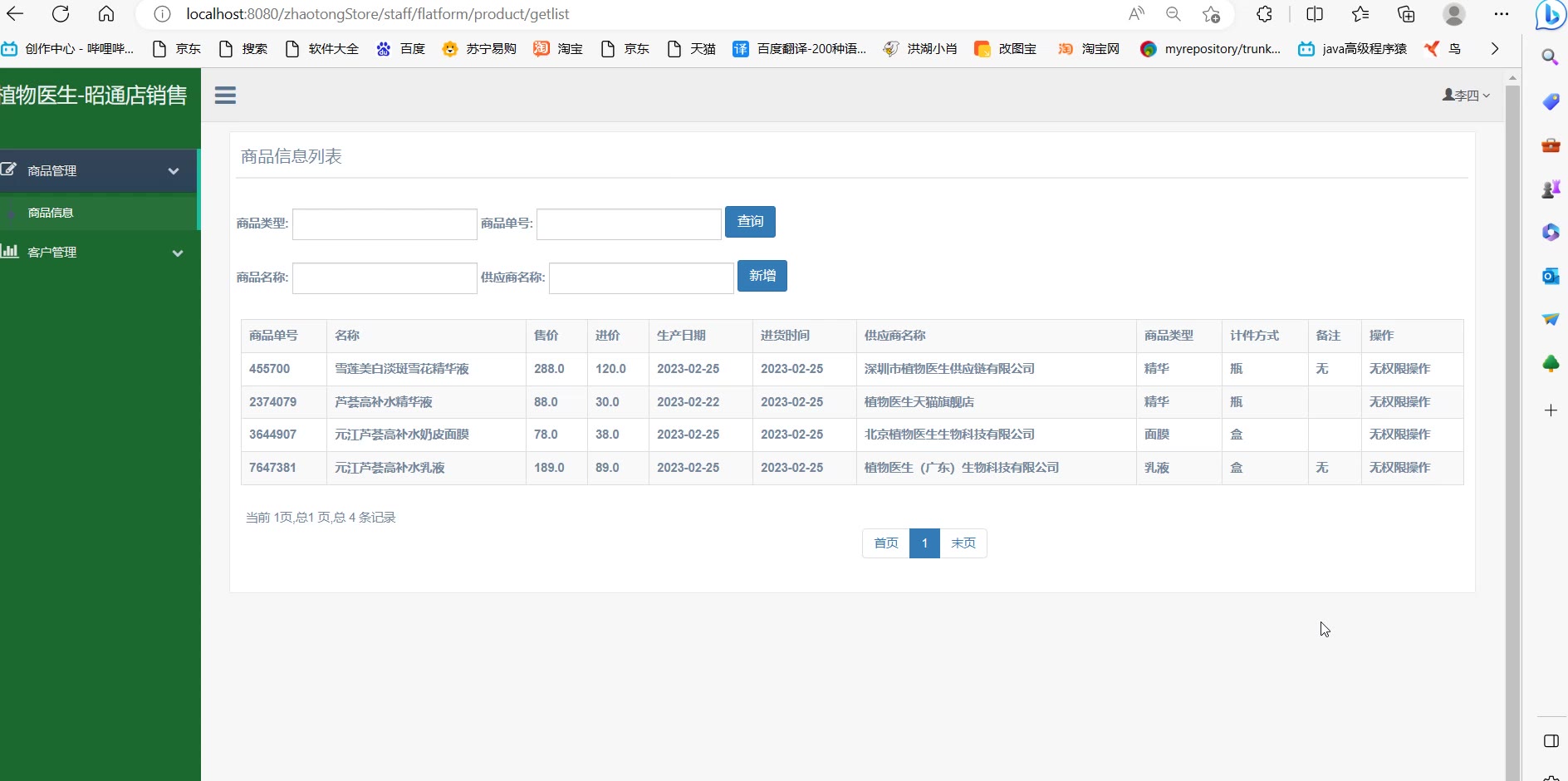This screenshot has height=781, width=1568.
Task: Open the myrepository/trunk bookmark
Action: [x=1211, y=49]
